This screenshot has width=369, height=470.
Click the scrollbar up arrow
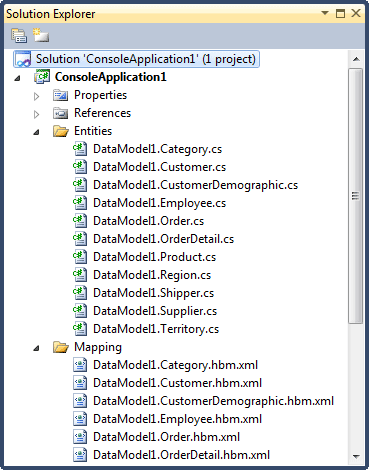click(356, 59)
